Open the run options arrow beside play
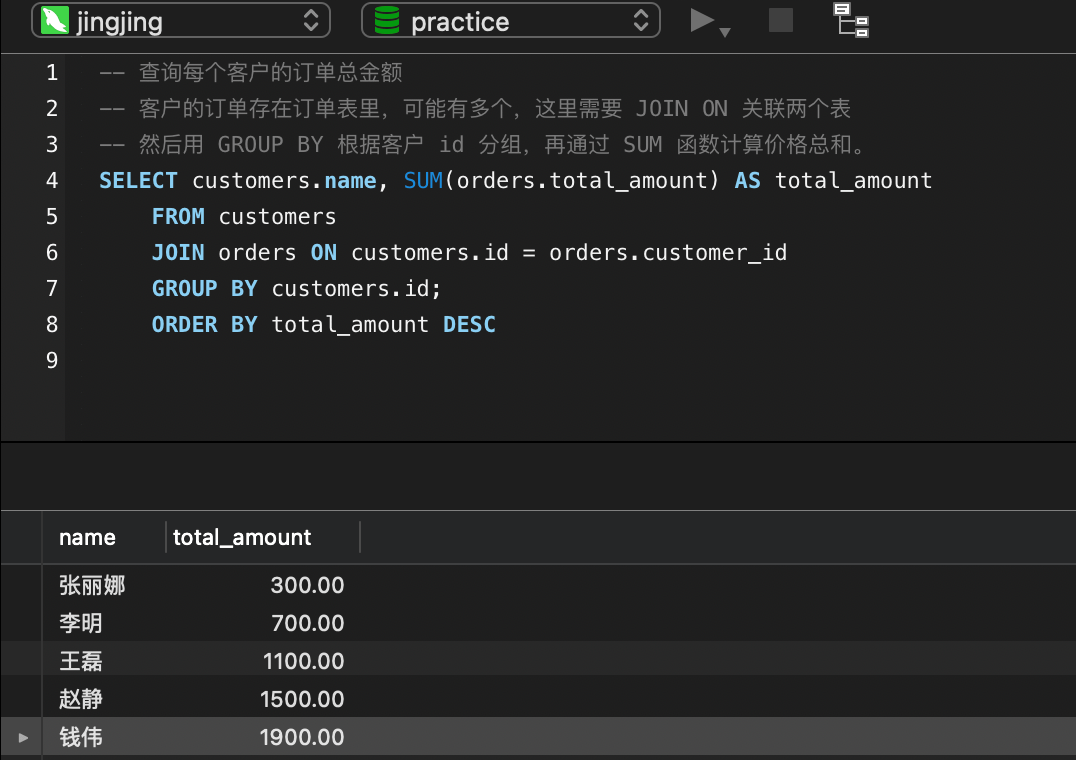The width and height of the screenshot is (1076, 760). 726,32
